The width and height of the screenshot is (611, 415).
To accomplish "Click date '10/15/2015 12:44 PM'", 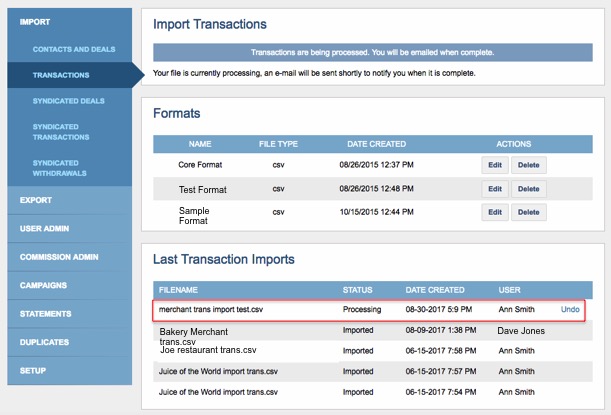I will 376,212.
